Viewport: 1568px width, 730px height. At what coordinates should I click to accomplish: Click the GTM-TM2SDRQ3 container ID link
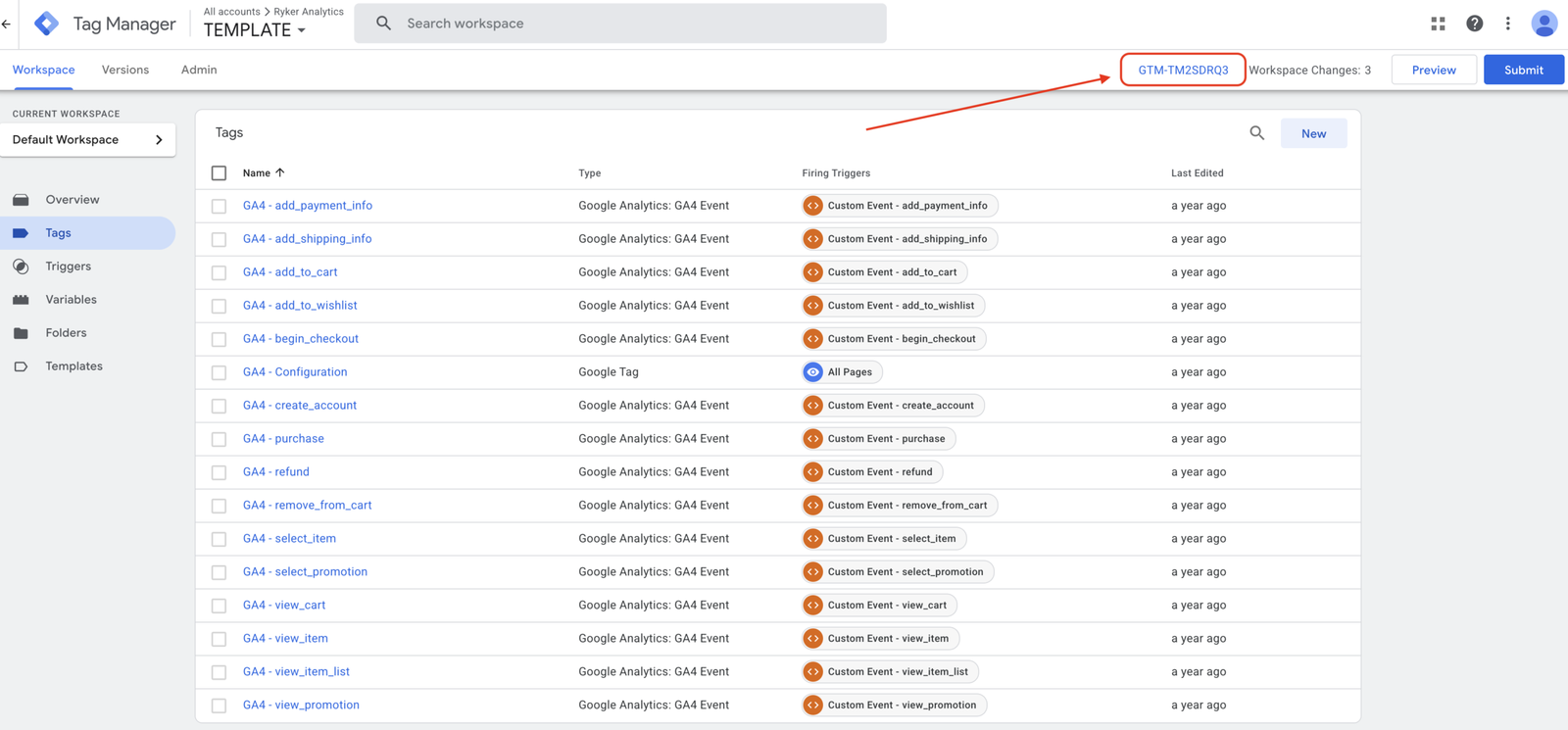(x=1183, y=70)
